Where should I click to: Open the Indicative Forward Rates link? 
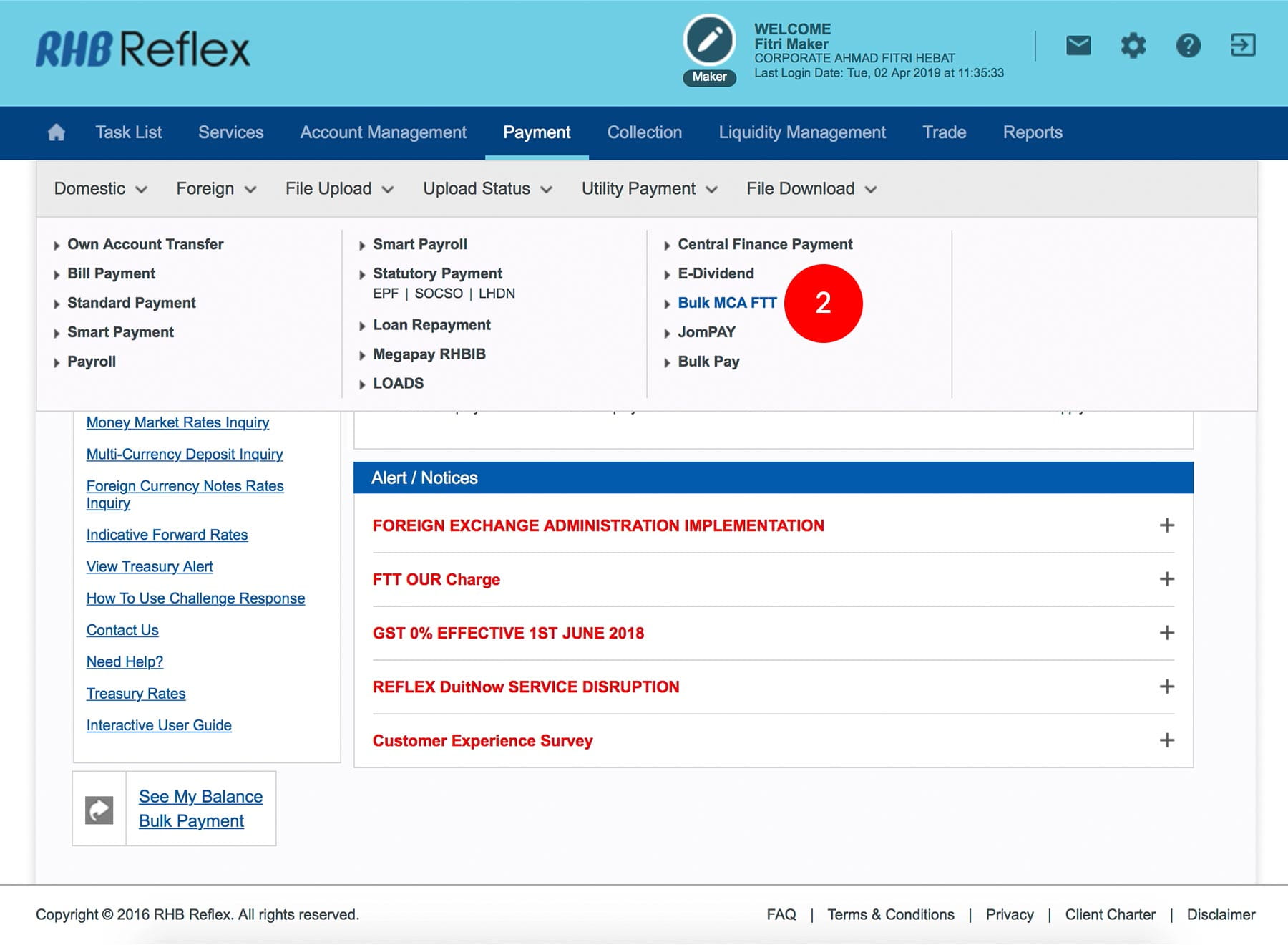(167, 535)
